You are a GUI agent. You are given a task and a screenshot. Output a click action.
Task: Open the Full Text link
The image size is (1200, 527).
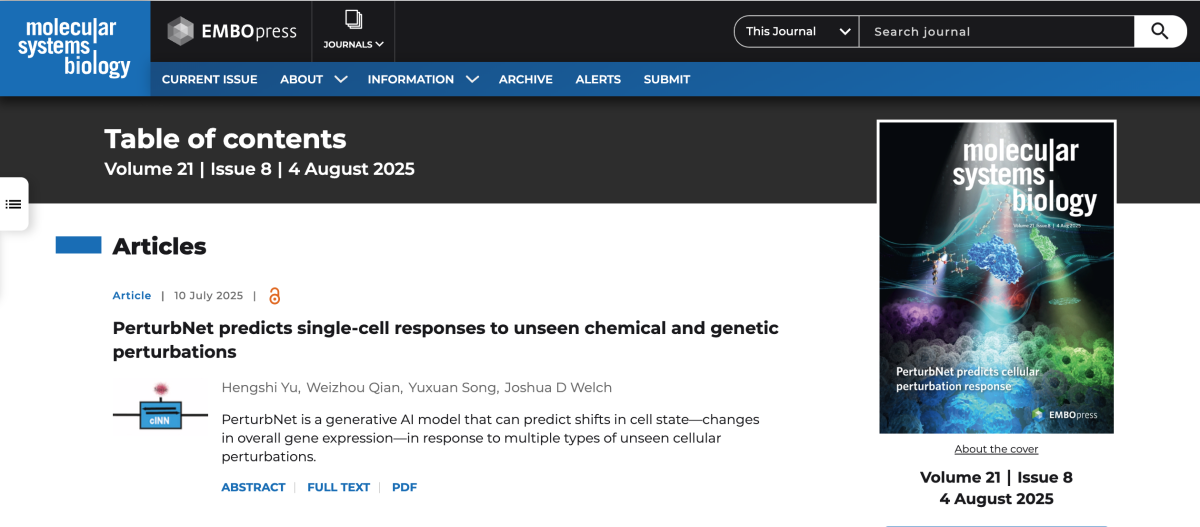(338, 487)
